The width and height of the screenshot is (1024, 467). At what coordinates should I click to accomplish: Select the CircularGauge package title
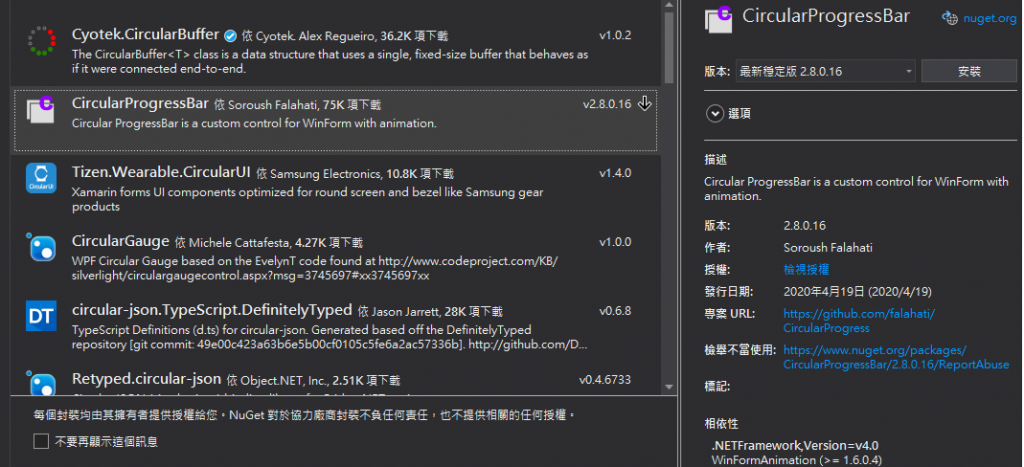(x=121, y=242)
